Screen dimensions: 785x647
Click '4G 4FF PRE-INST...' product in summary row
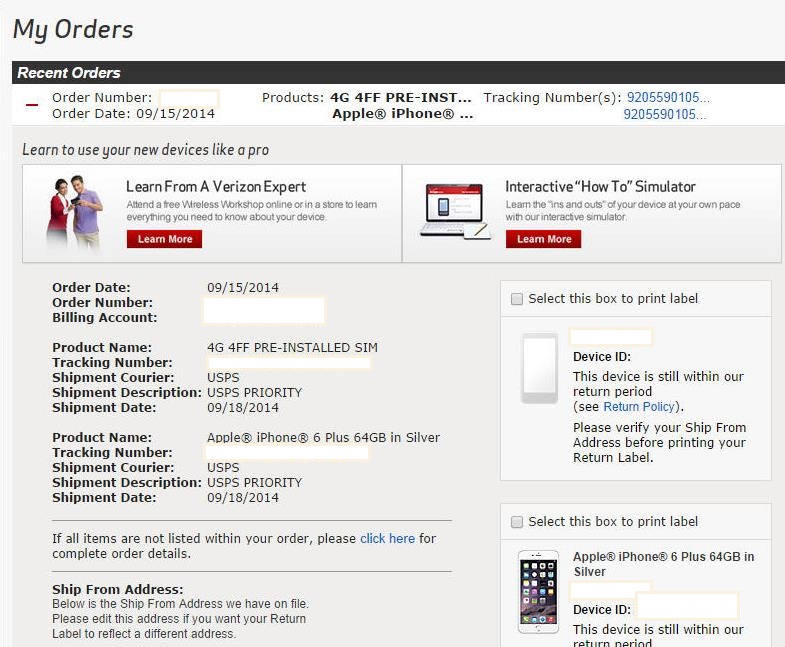[401, 97]
